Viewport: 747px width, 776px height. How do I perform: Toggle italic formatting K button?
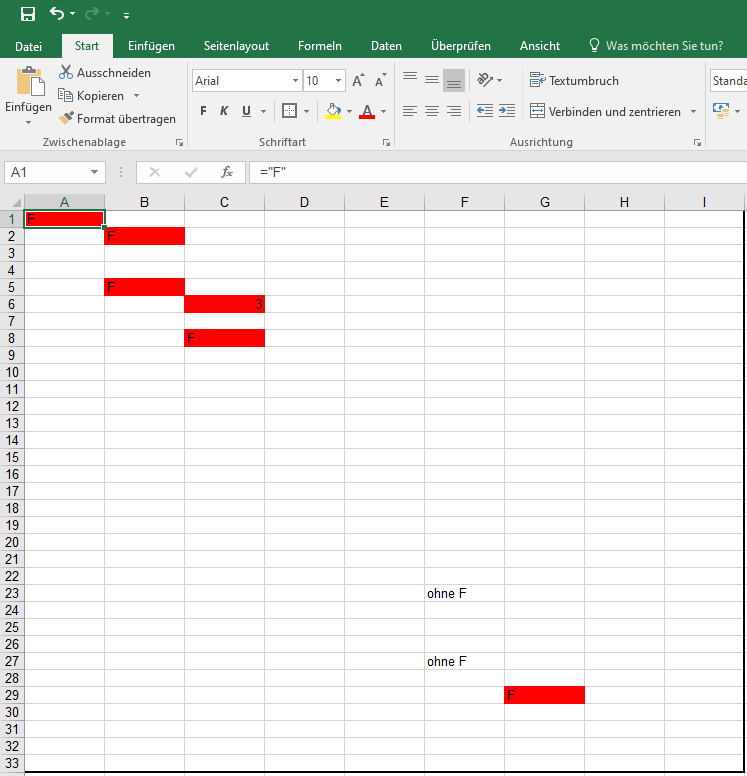(224, 111)
